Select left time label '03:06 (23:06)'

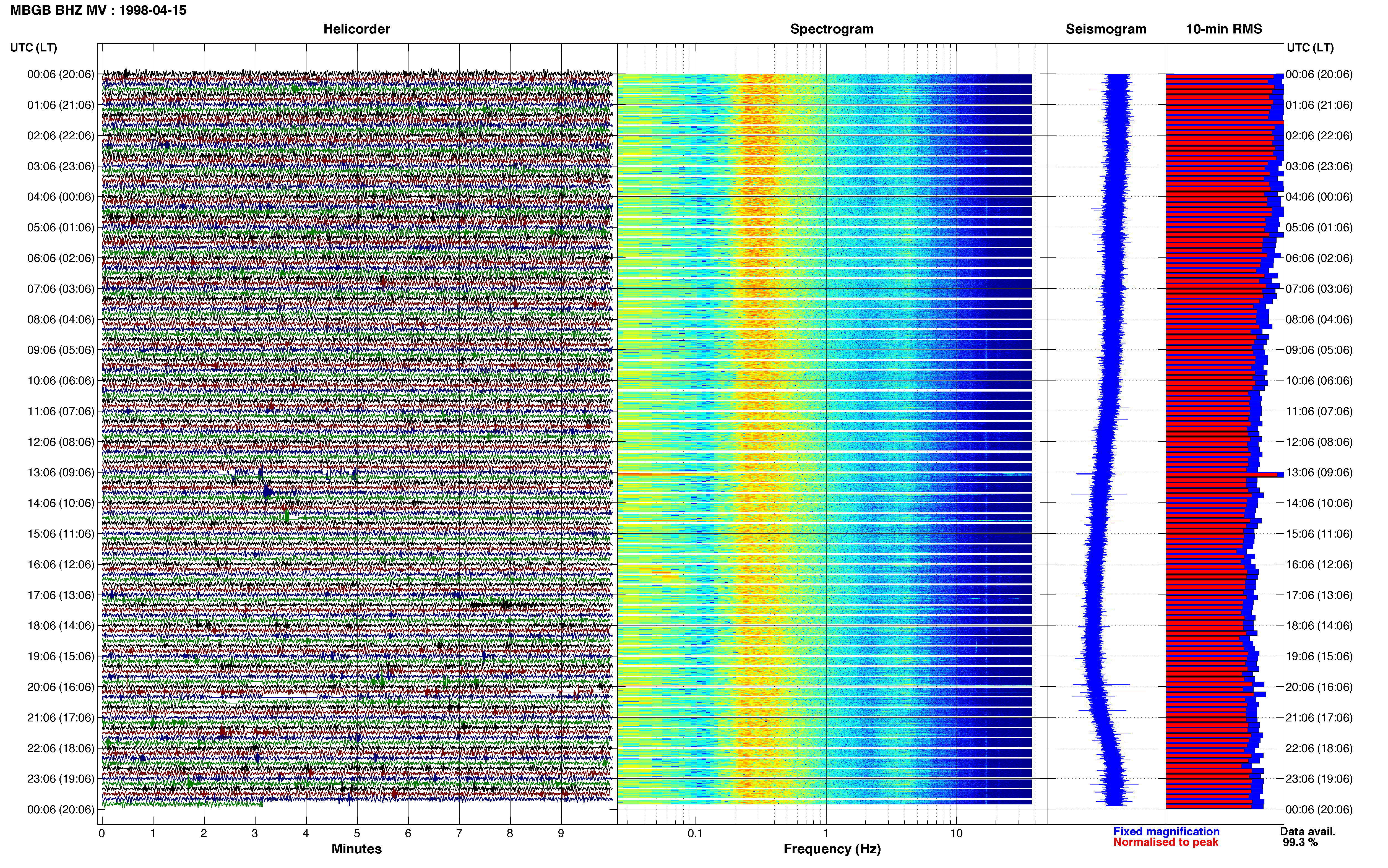coord(61,166)
